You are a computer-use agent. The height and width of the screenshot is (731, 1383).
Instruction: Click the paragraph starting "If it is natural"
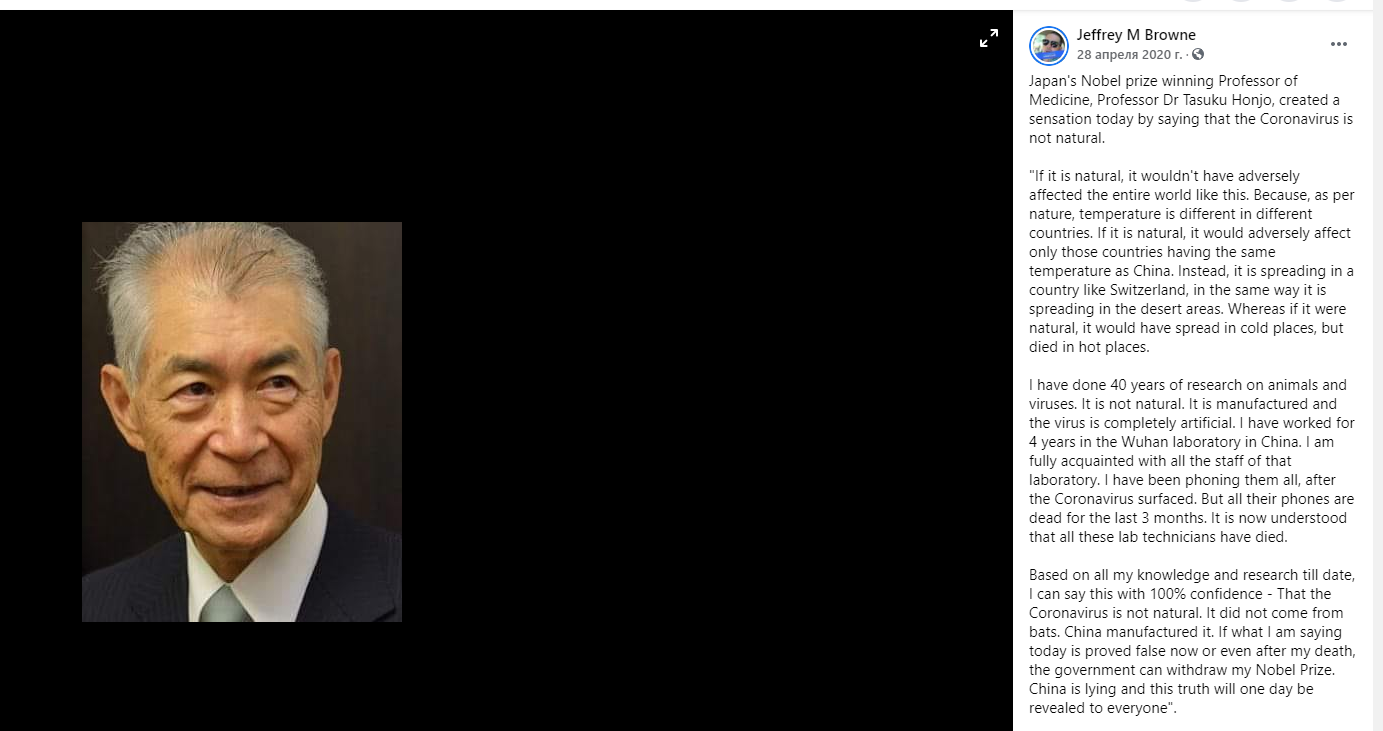tap(1191, 262)
